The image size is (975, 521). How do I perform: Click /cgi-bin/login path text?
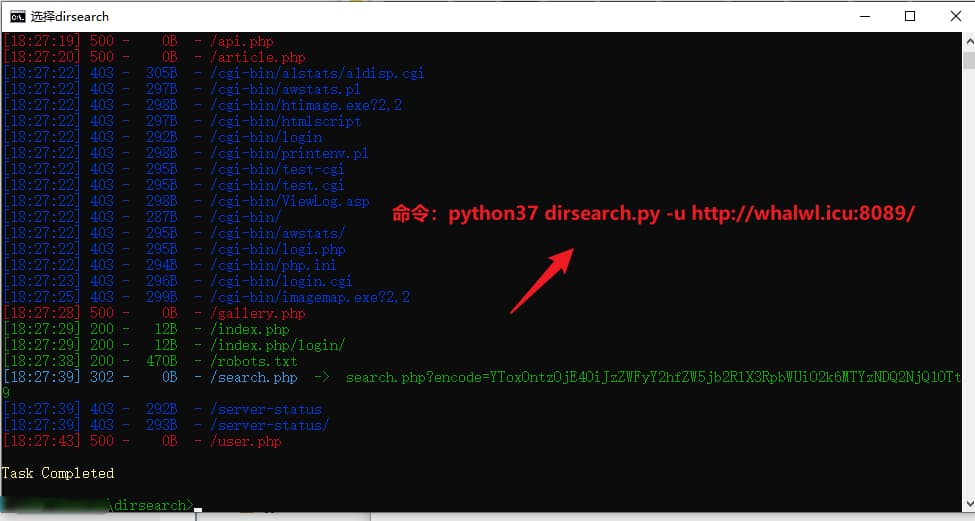(266, 137)
